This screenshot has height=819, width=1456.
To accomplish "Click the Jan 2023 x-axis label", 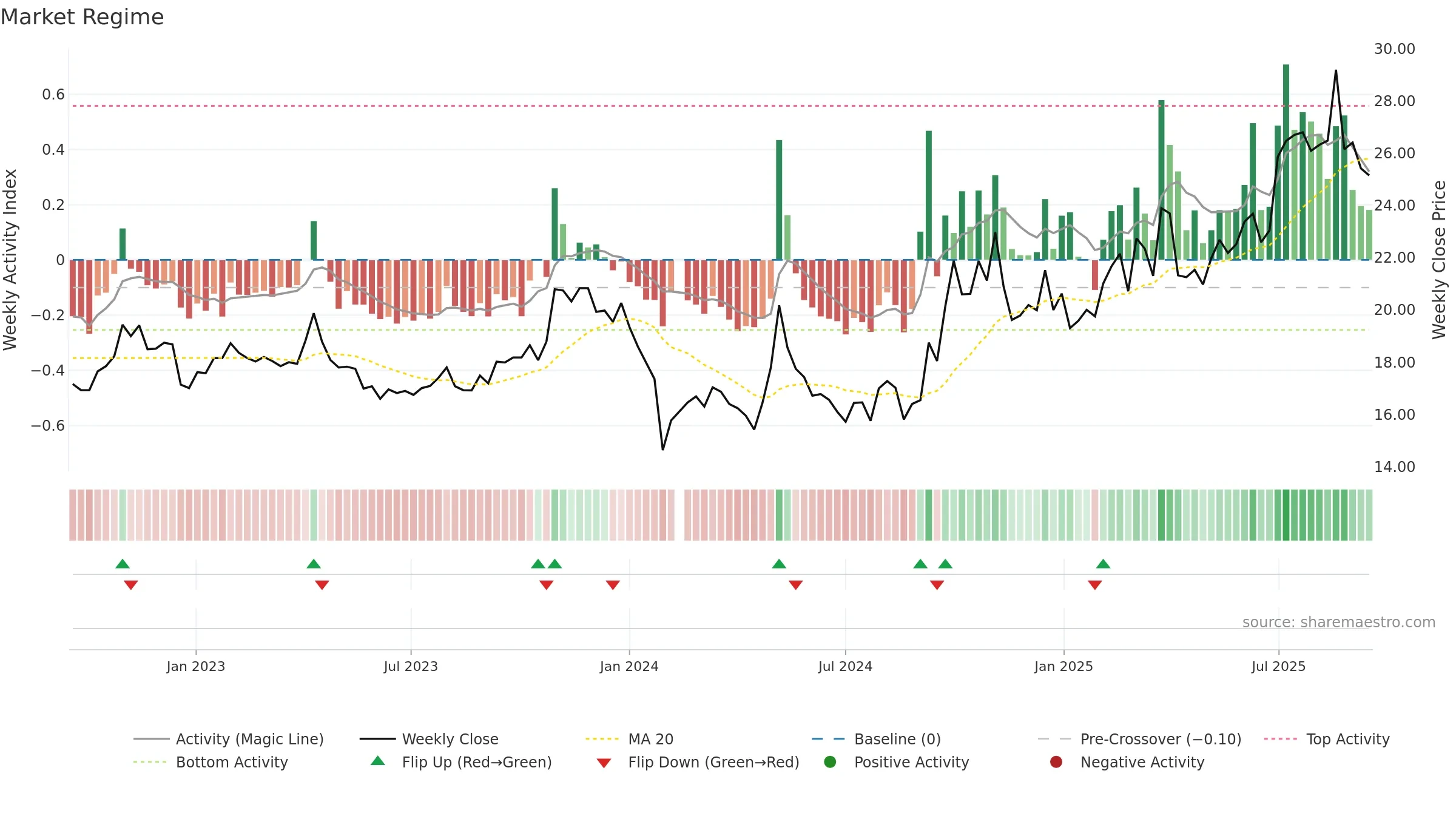I will (196, 666).
